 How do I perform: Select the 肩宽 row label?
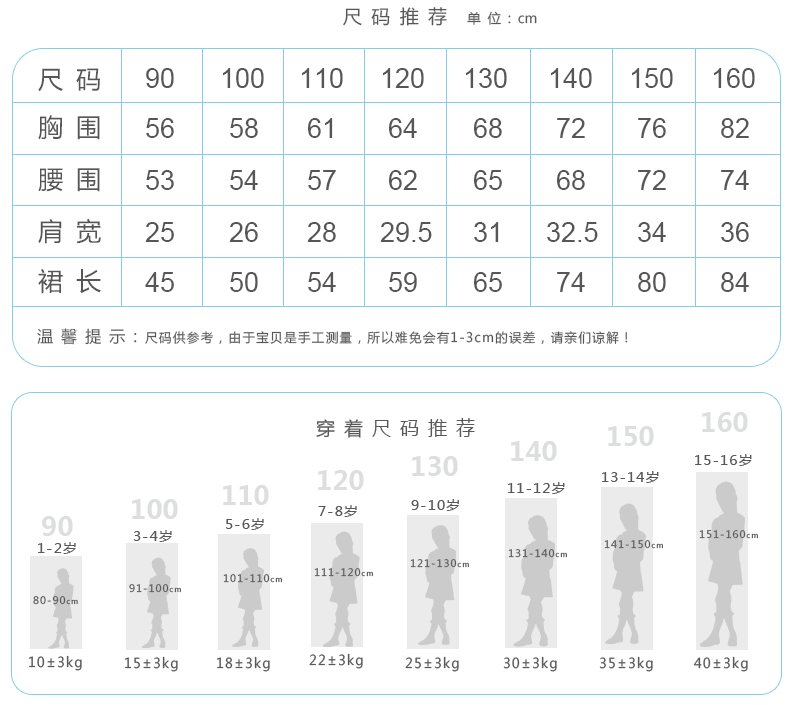click(x=69, y=232)
